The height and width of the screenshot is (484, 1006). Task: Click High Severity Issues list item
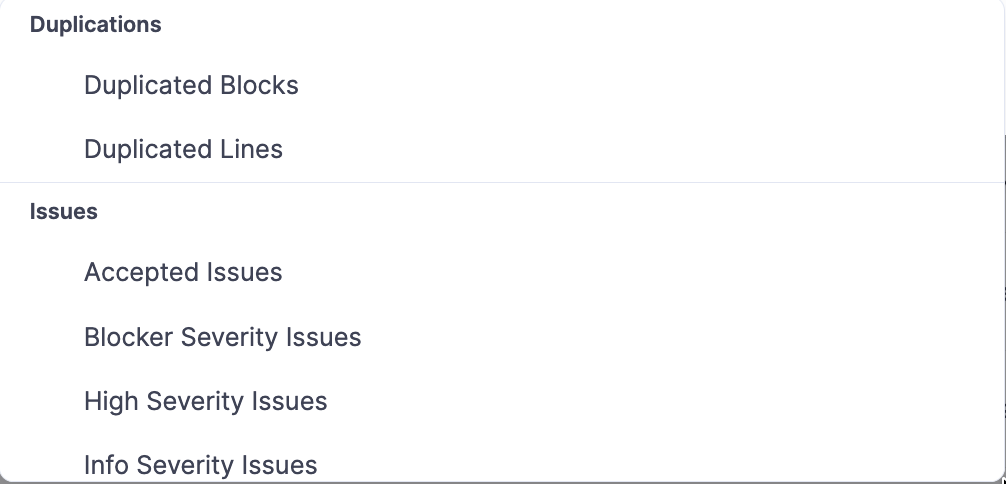[x=205, y=401]
